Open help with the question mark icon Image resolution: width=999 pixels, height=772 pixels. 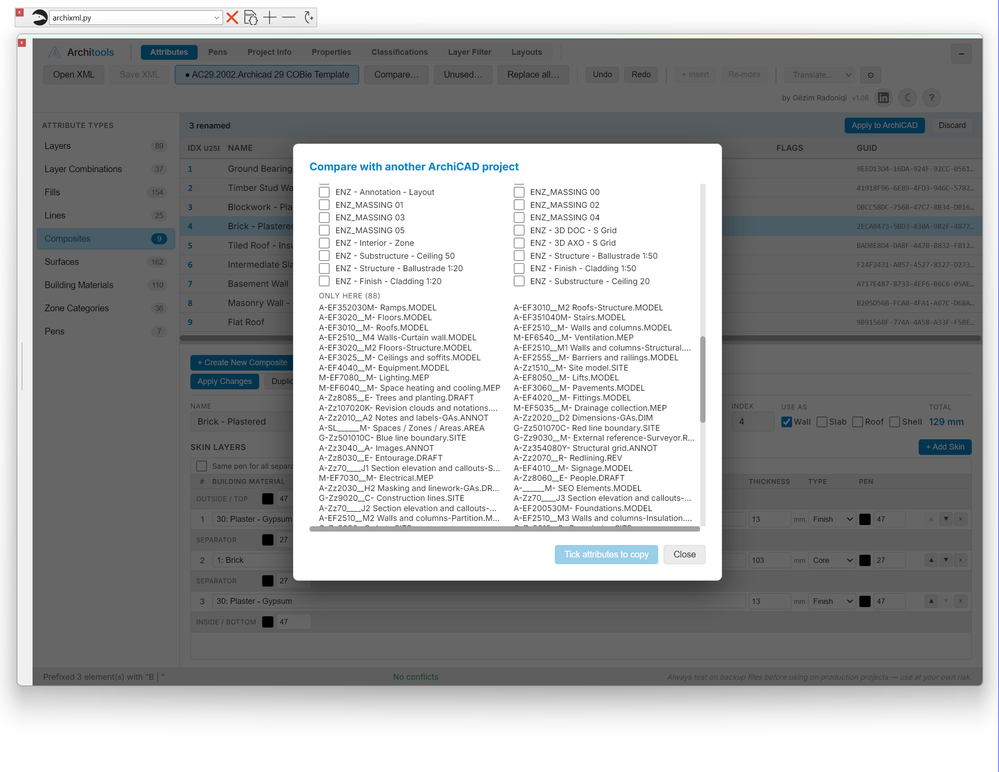click(x=931, y=97)
